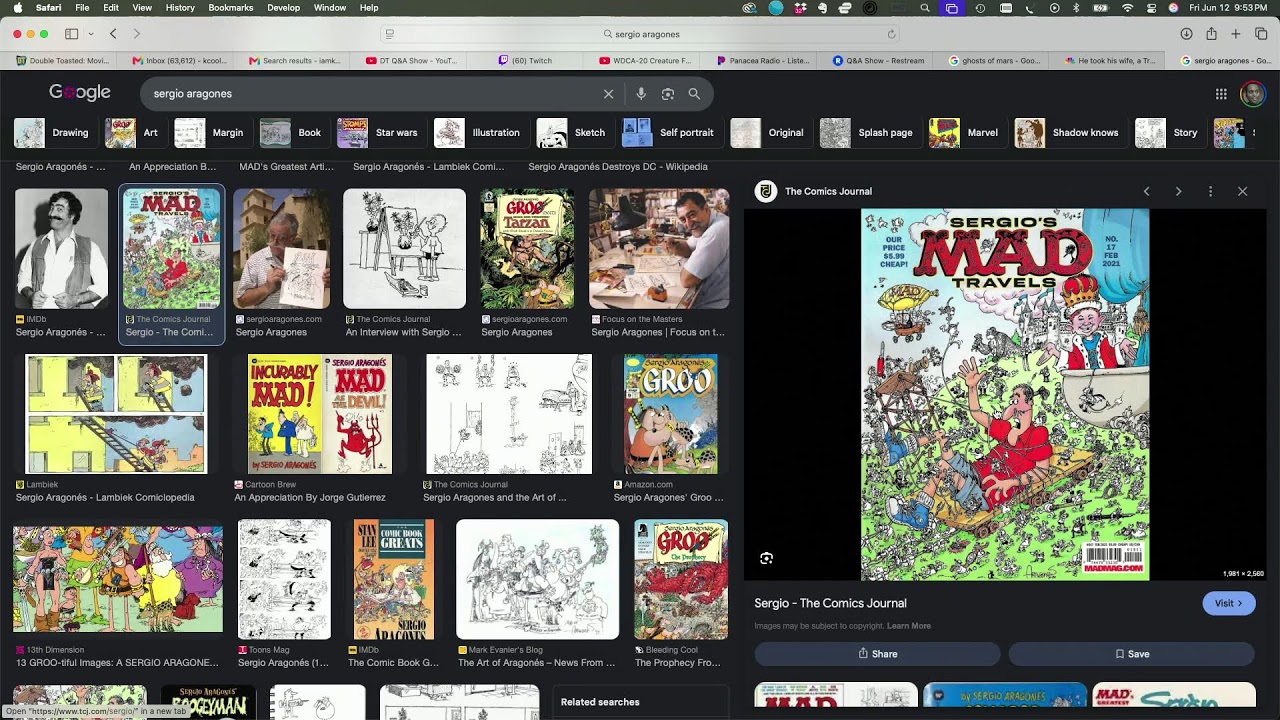Share the previewed image
Image resolution: width=1280 pixels, height=720 pixels.
878,654
